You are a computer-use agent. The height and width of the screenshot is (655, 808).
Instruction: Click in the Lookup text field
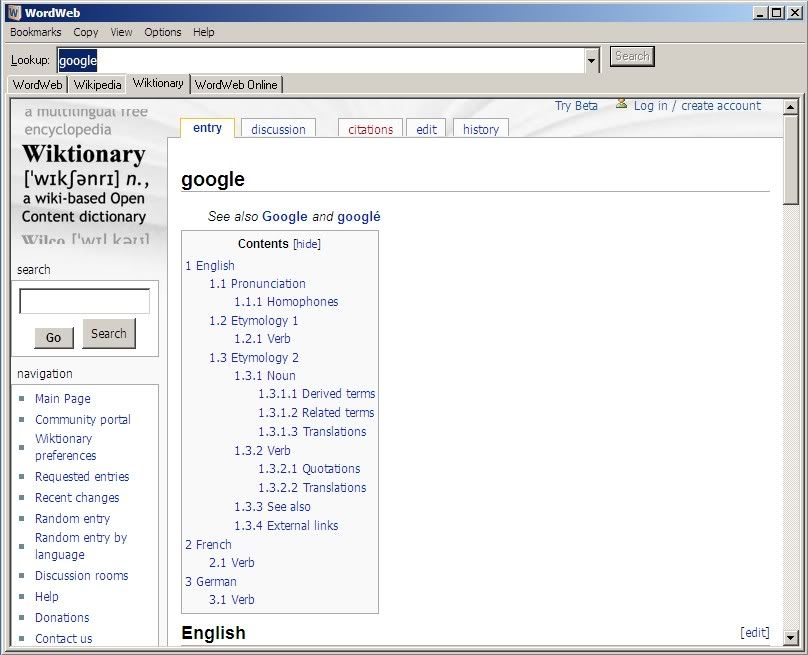click(321, 61)
